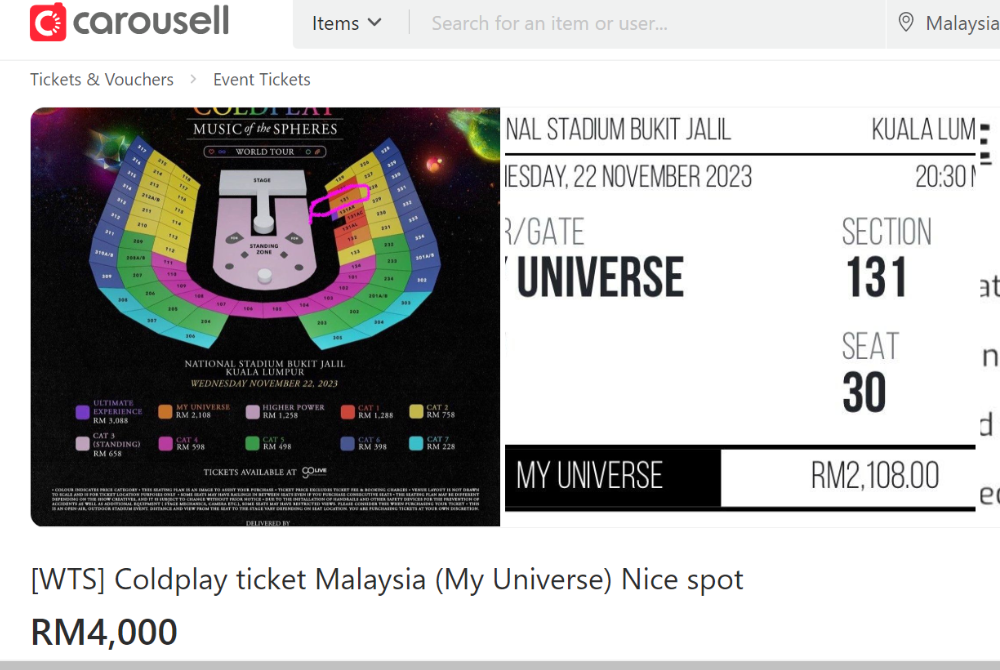Image resolution: width=1000 pixels, height=670 pixels.
Task: Click Seat 30 on the ticket image
Action: 862,391
